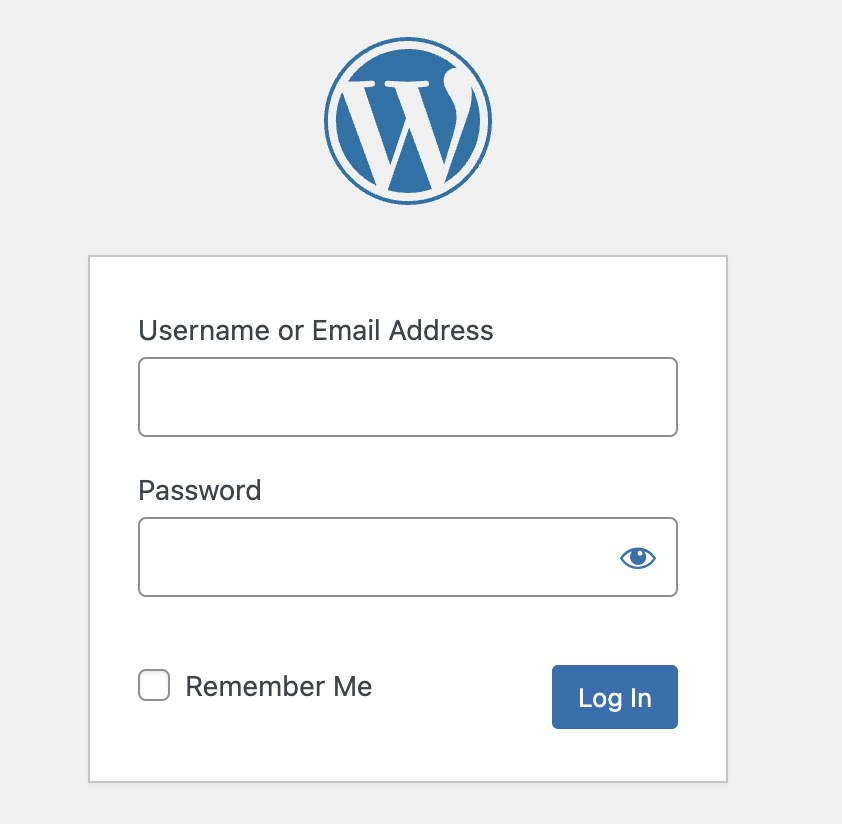Place cursor in the username text box

[x=408, y=397]
